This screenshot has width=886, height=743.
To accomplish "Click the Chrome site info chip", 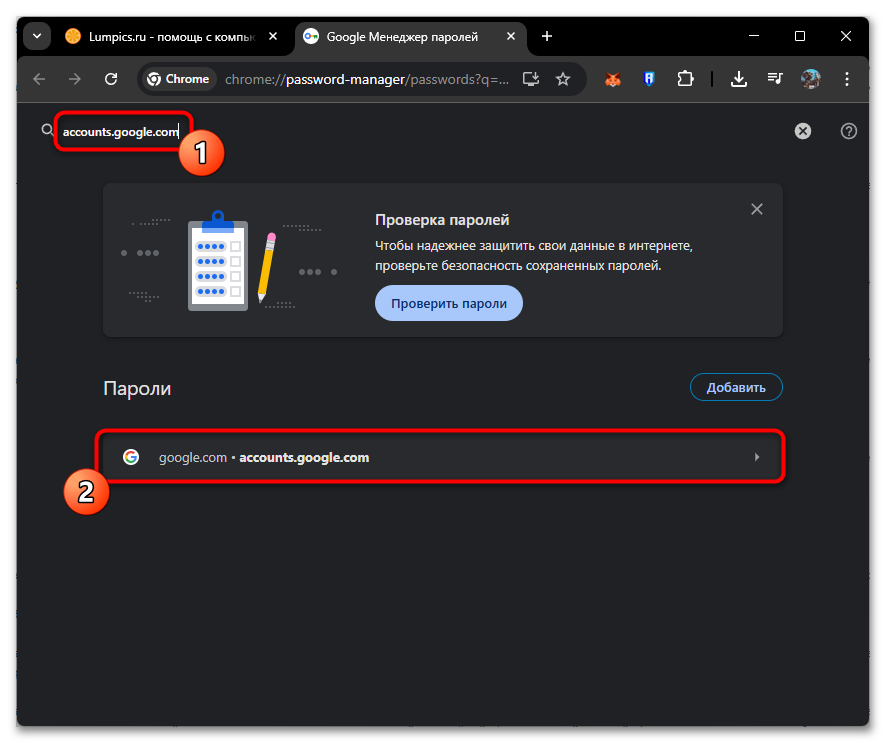I will [x=178, y=79].
